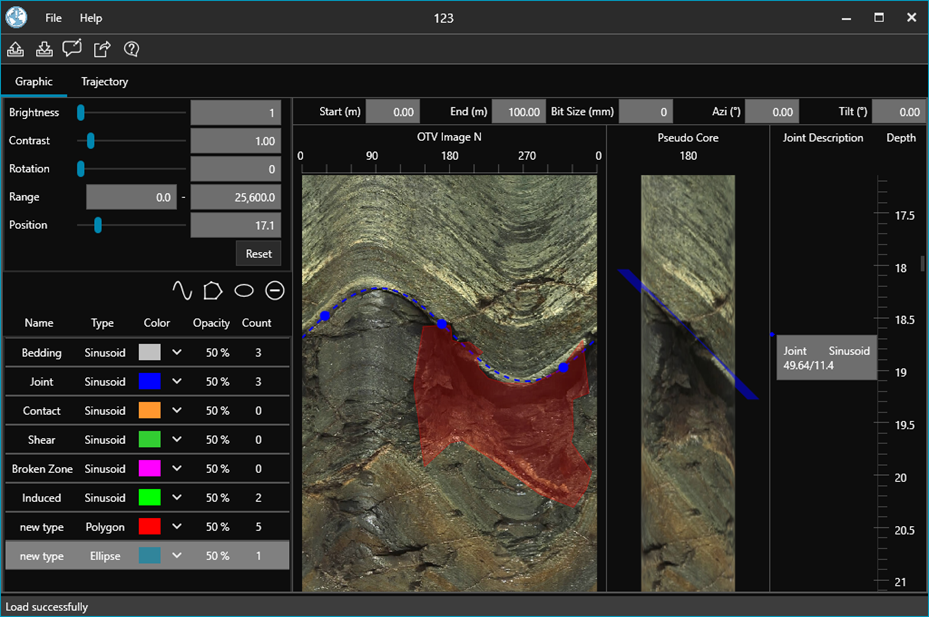Open the Joint color dropdown arrow

coord(177,382)
